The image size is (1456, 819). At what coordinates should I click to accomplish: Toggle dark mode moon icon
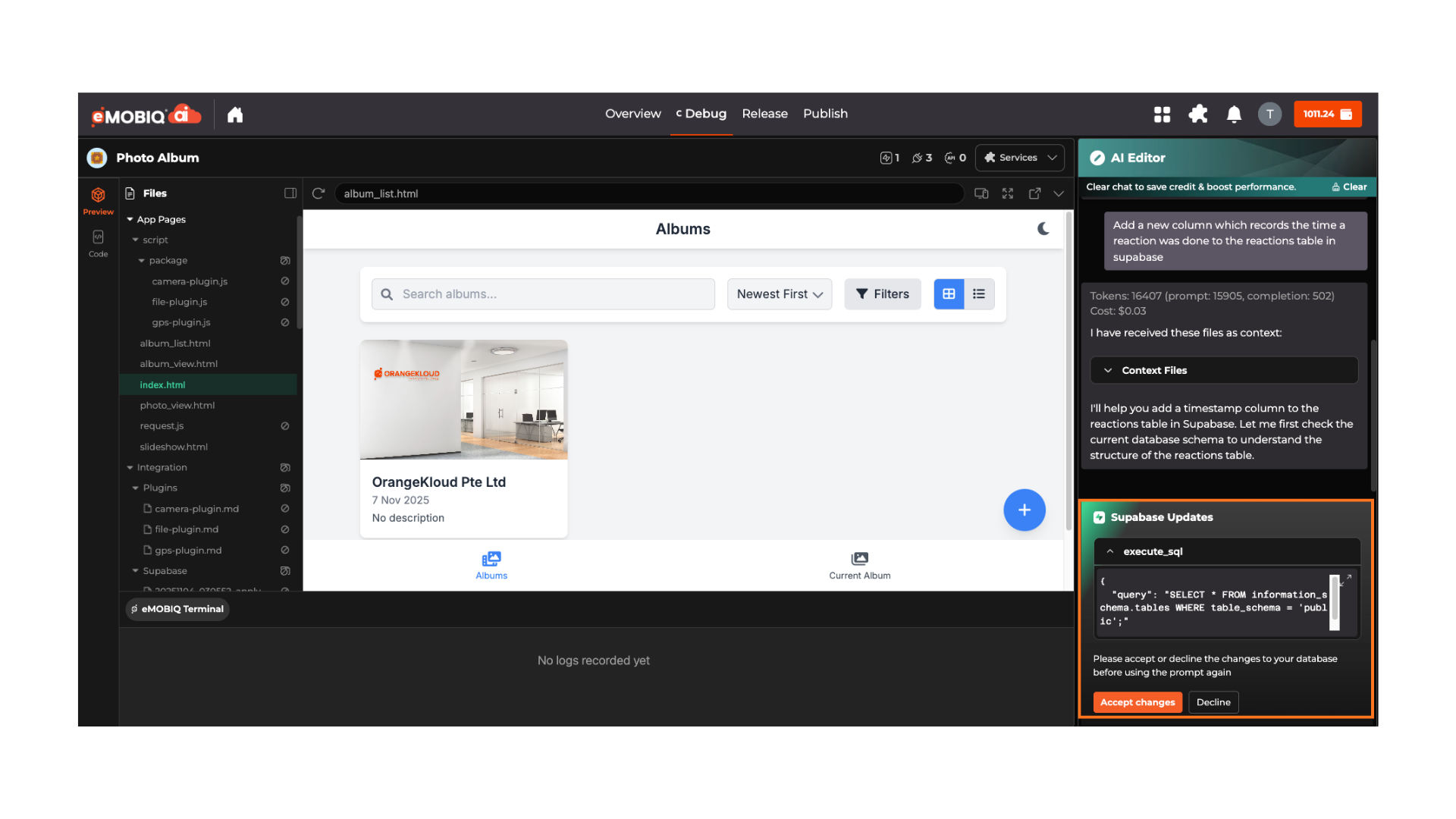click(x=1043, y=229)
